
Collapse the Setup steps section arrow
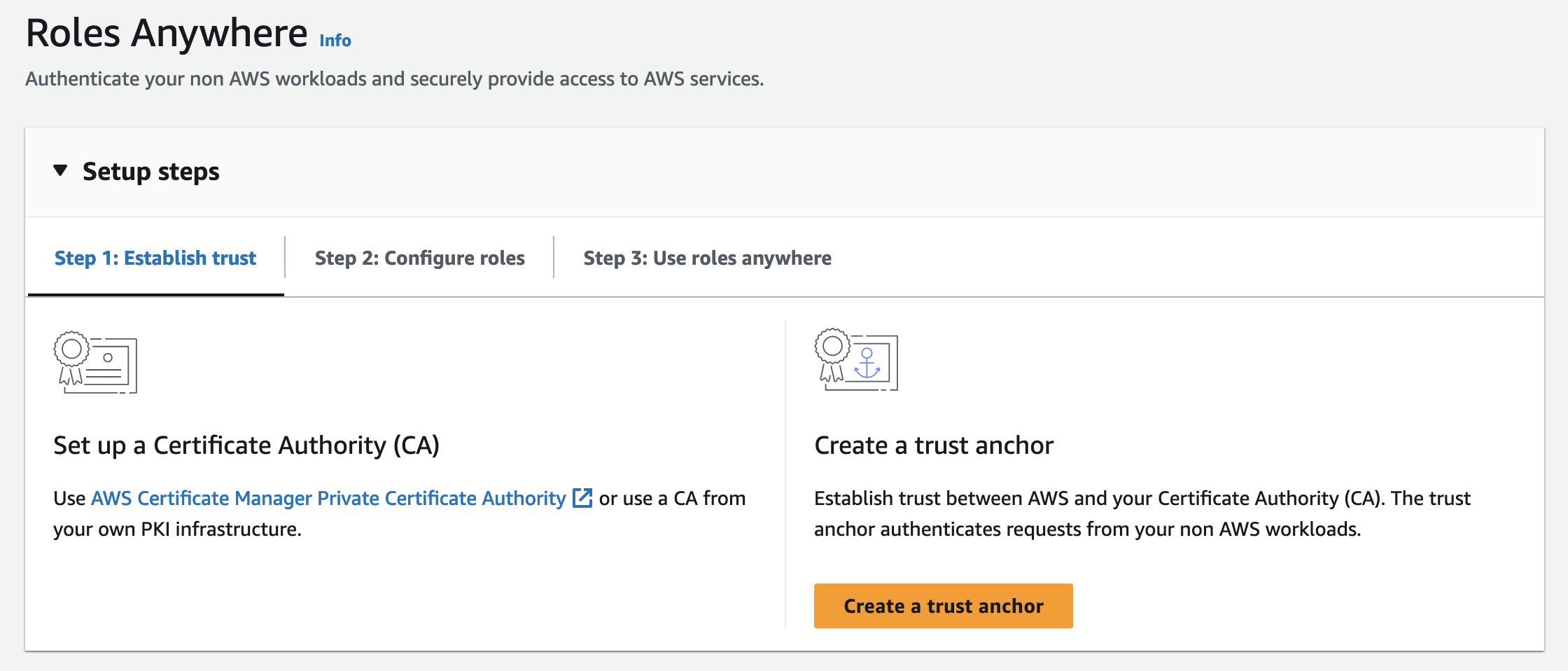tap(60, 170)
